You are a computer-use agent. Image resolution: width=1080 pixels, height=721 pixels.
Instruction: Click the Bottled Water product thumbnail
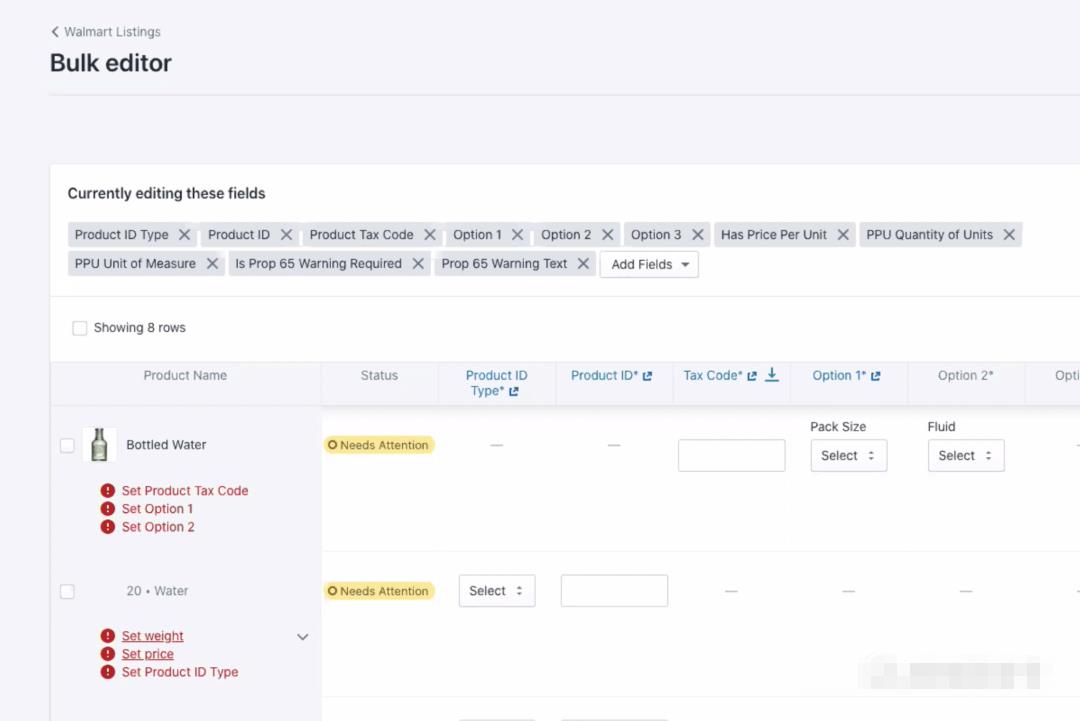click(x=99, y=445)
